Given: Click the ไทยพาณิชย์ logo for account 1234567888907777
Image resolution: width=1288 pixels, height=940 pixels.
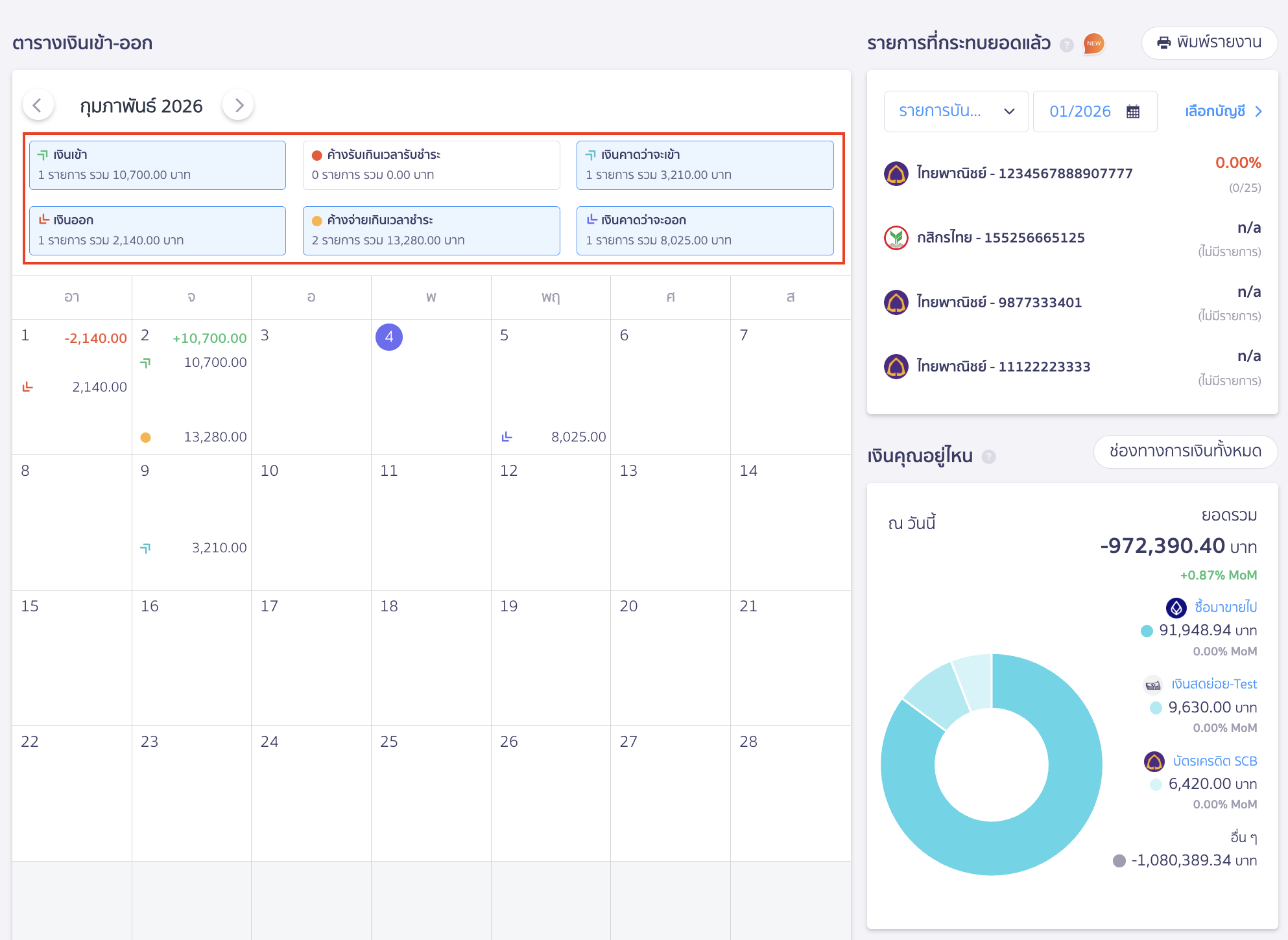Looking at the screenshot, I should point(896,173).
